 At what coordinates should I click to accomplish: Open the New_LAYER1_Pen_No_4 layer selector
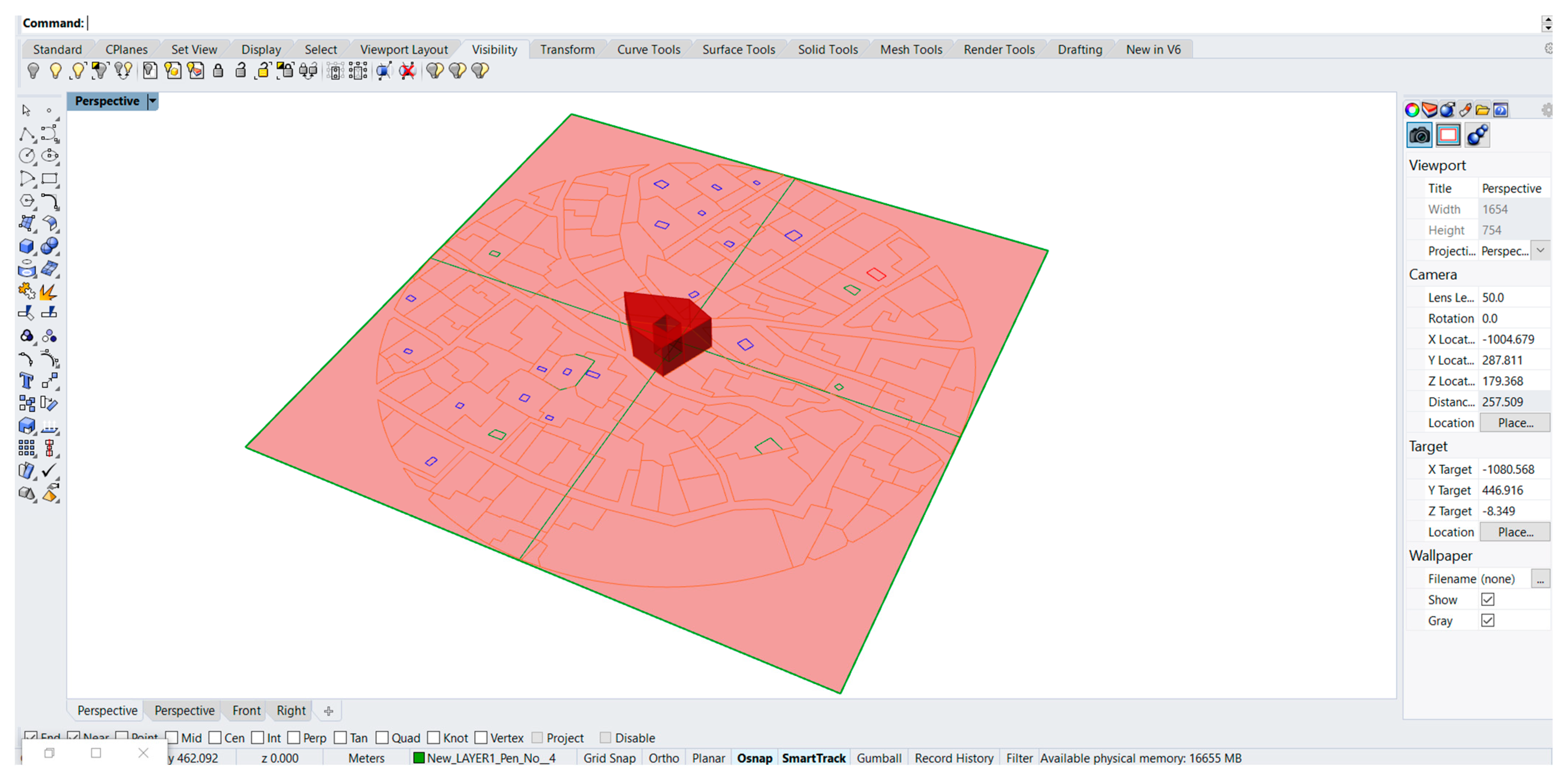click(x=491, y=758)
